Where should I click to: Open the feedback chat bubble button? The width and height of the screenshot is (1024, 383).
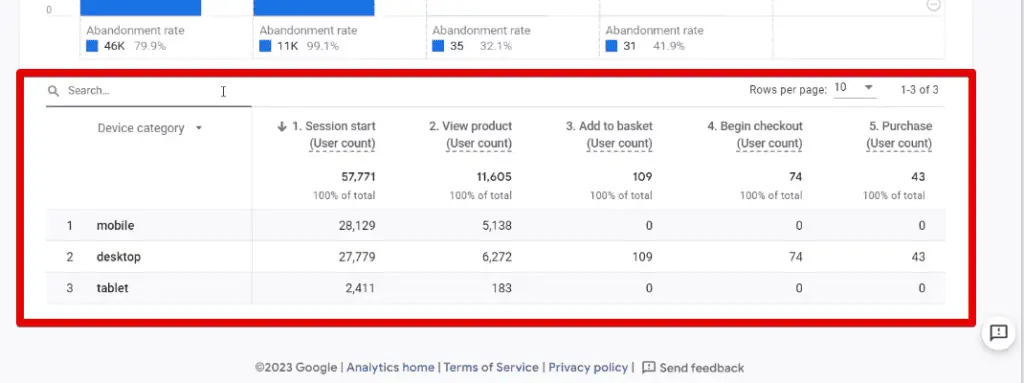tap(999, 333)
